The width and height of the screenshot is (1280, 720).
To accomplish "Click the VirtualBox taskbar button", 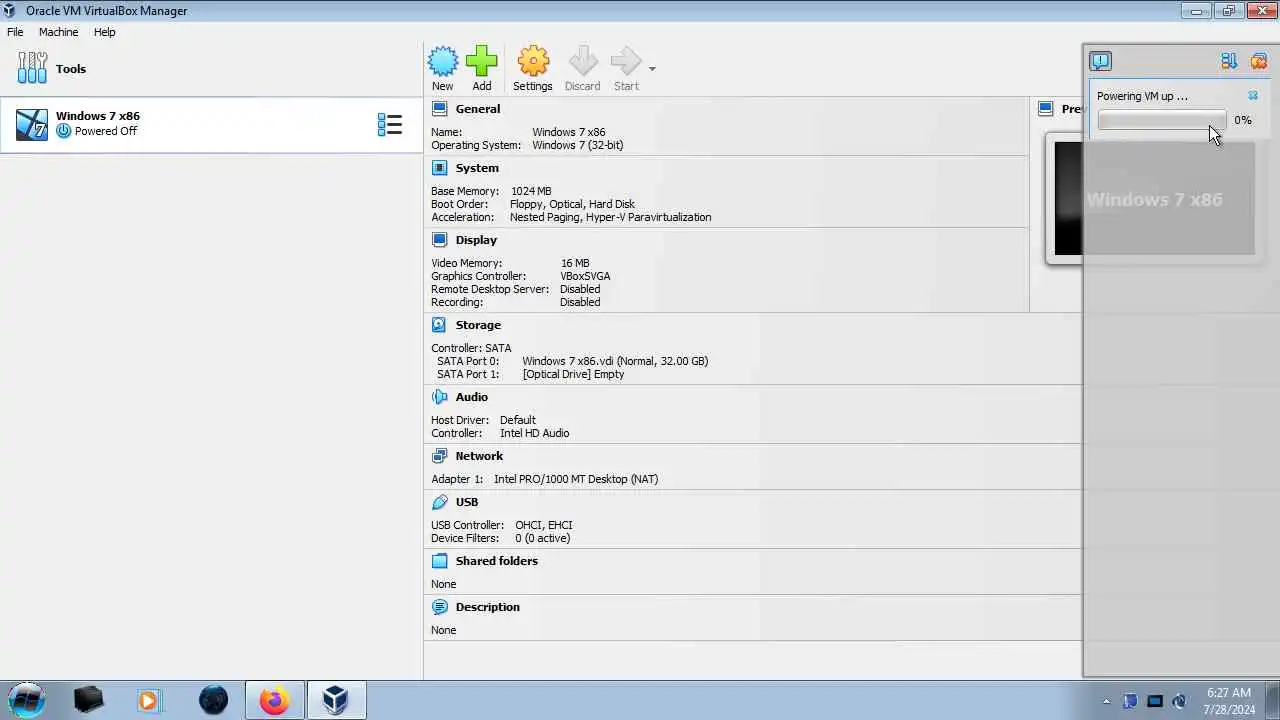I will 336,700.
